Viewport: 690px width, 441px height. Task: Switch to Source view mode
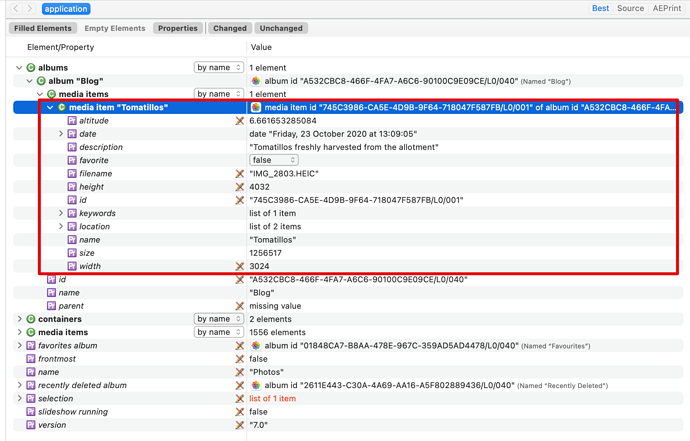630,8
